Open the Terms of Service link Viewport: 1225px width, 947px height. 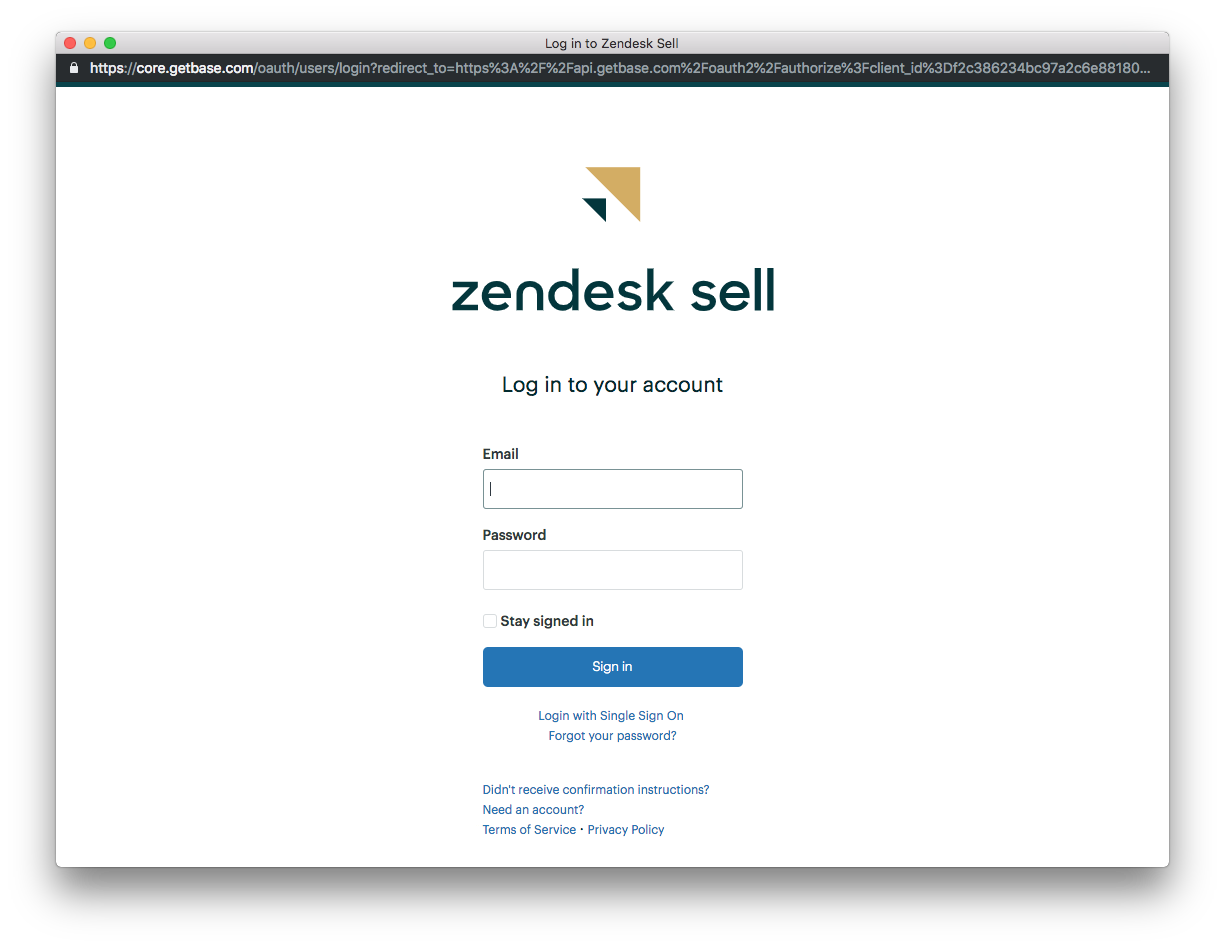click(x=529, y=830)
